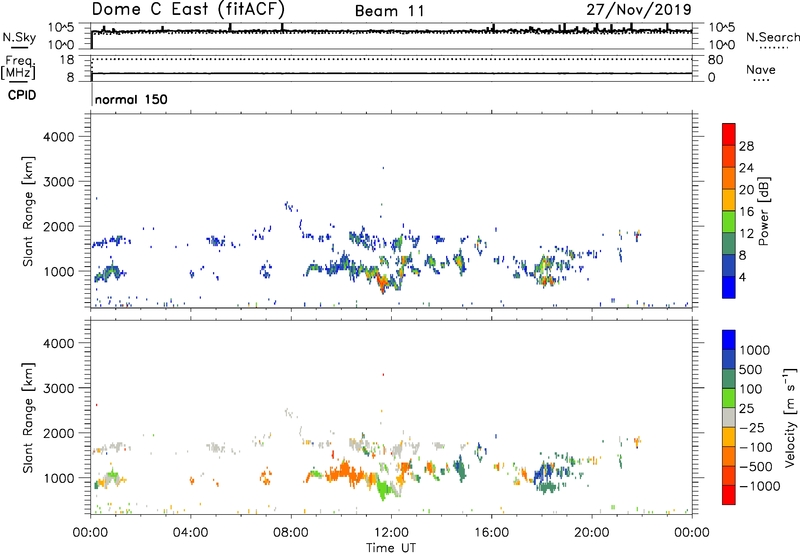Click the "Beam 11" heading
Image resolution: width=800 pixels, height=554 pixels.
click(390, 11)
